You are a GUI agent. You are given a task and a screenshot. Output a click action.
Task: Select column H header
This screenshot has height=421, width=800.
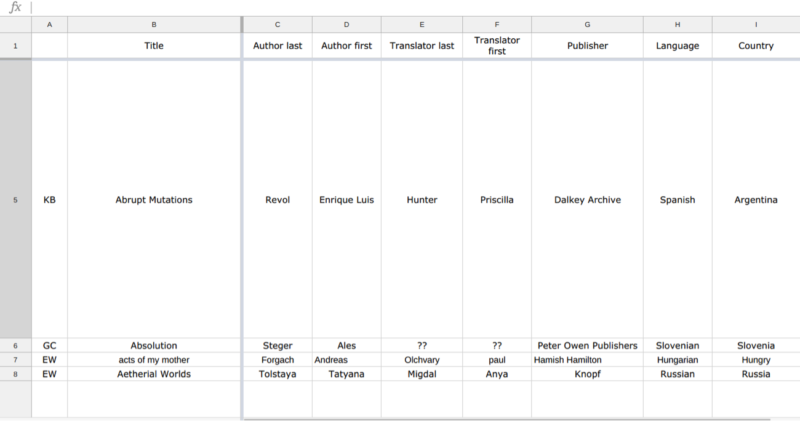(678, 24)
